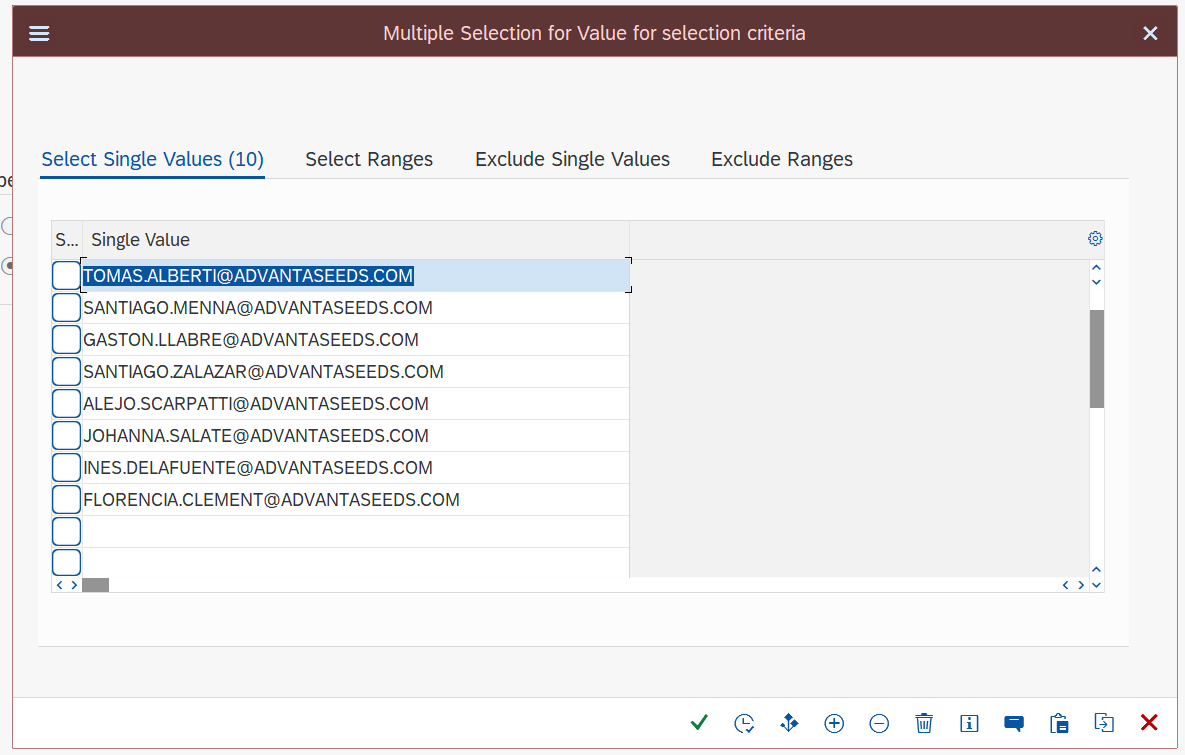
Task: Go to Exclude Single Values tab
Action: 572,159
